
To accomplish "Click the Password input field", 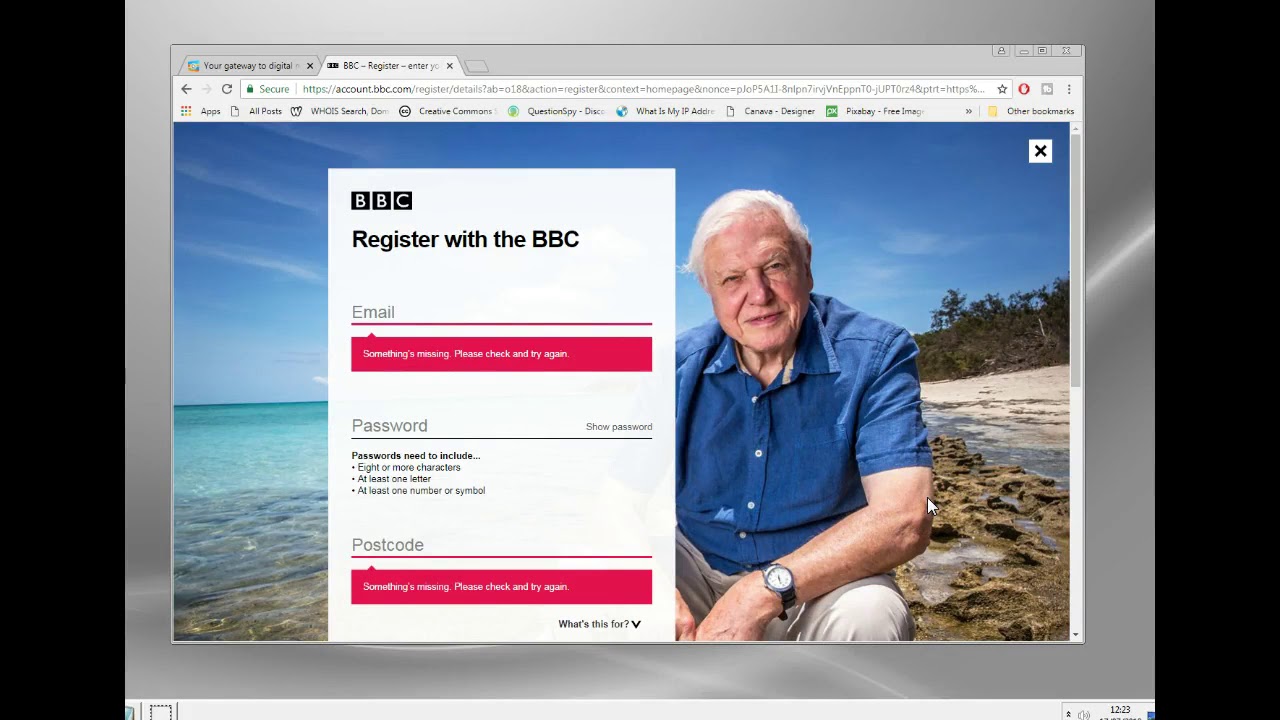I will tap(465, 426).
